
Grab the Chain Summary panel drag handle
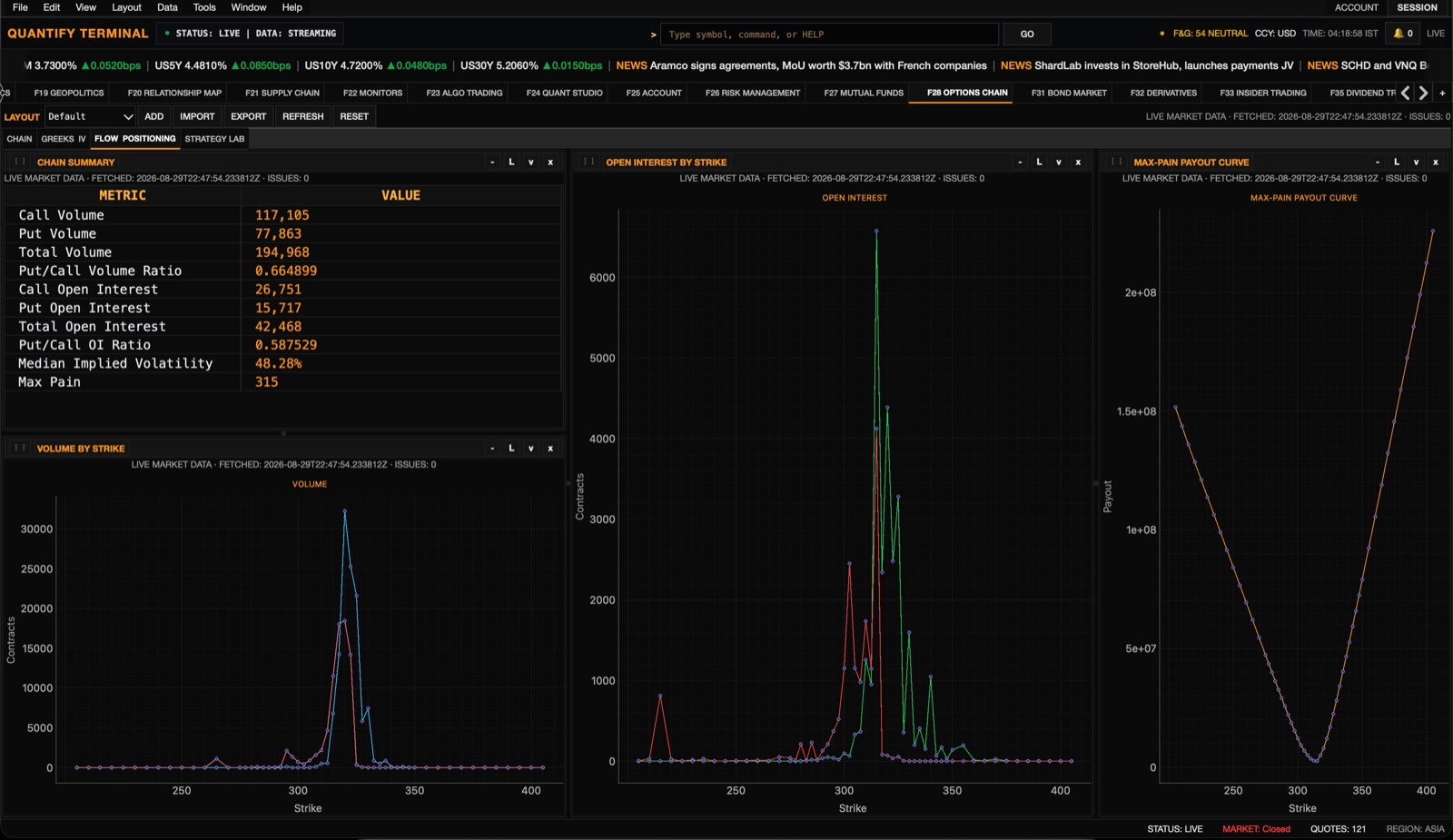(x=19, y=162)
